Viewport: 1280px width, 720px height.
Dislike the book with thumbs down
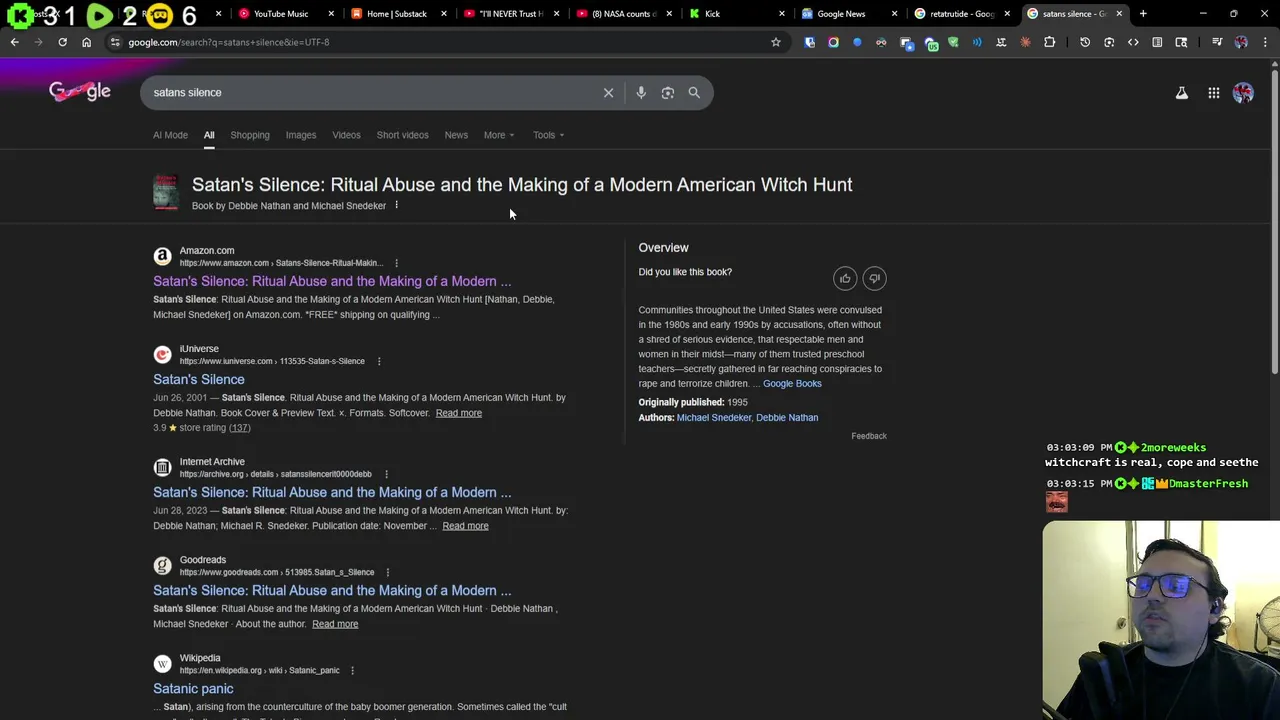point(874,279)
